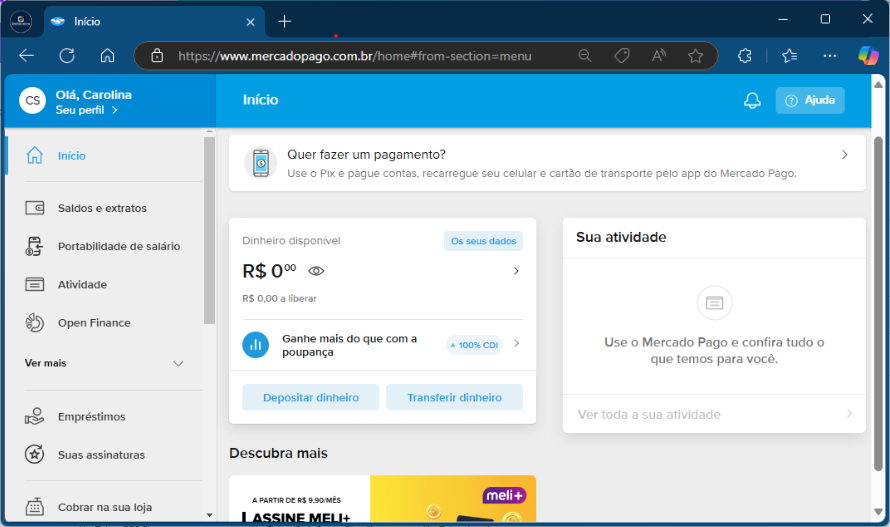Activate the Read aloud icon
The width and height of the screenshot is (890, 527).
pyautogui.click(x=658, y=56)
